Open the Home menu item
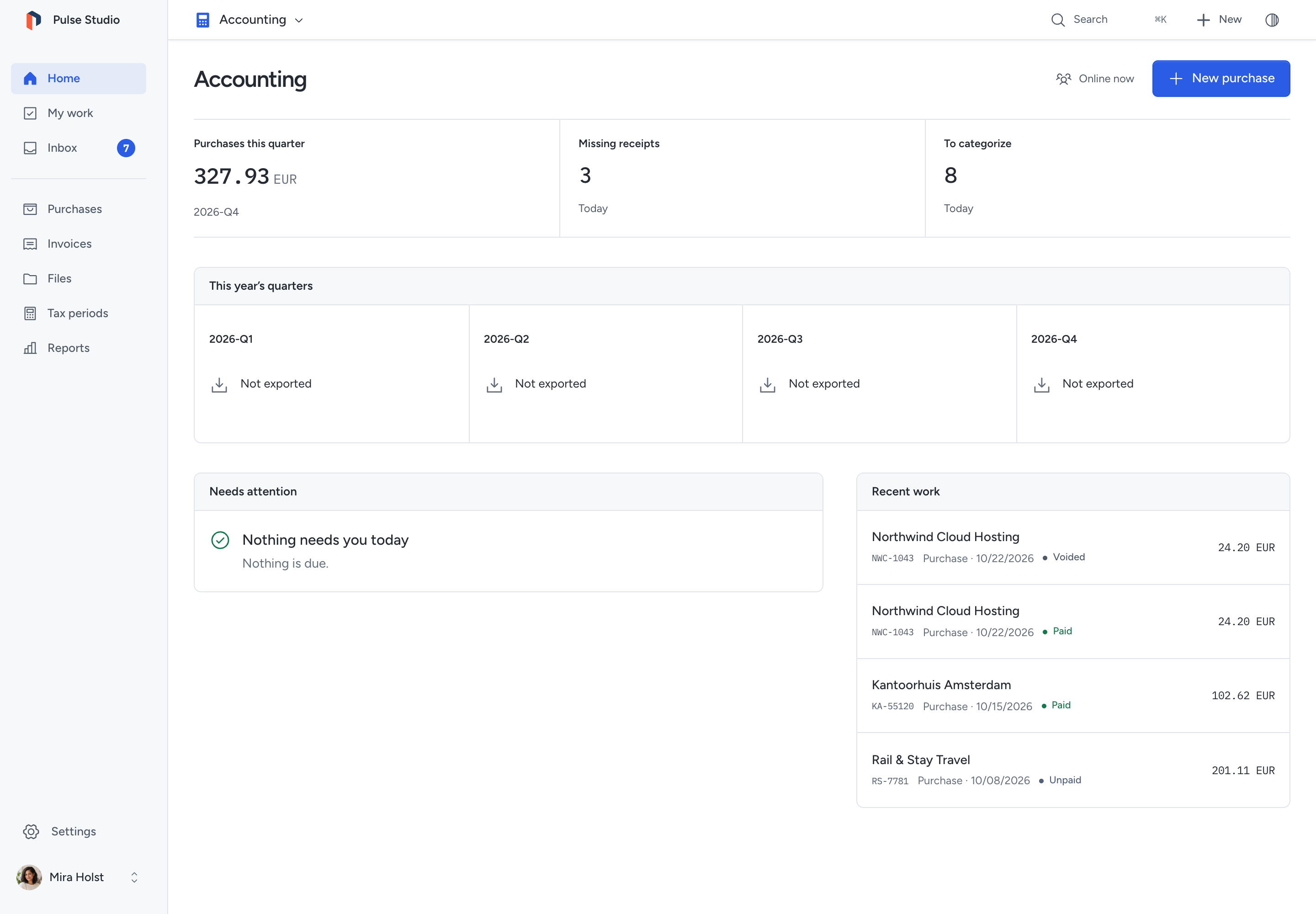The image size is (1316, 914). tap(79, 79)
